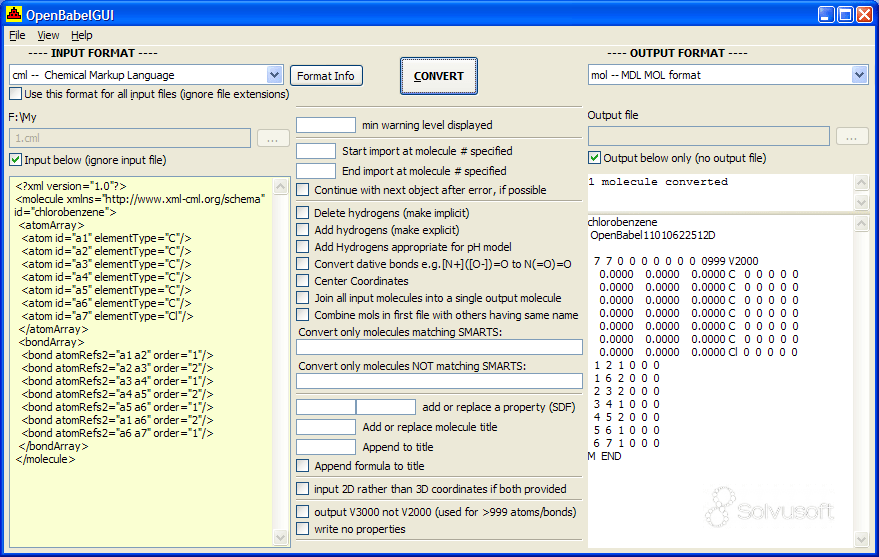This screenshot has height=557, width=879.
Task: Click the 'F:\My' path label
Action: [x=22, y=117]
